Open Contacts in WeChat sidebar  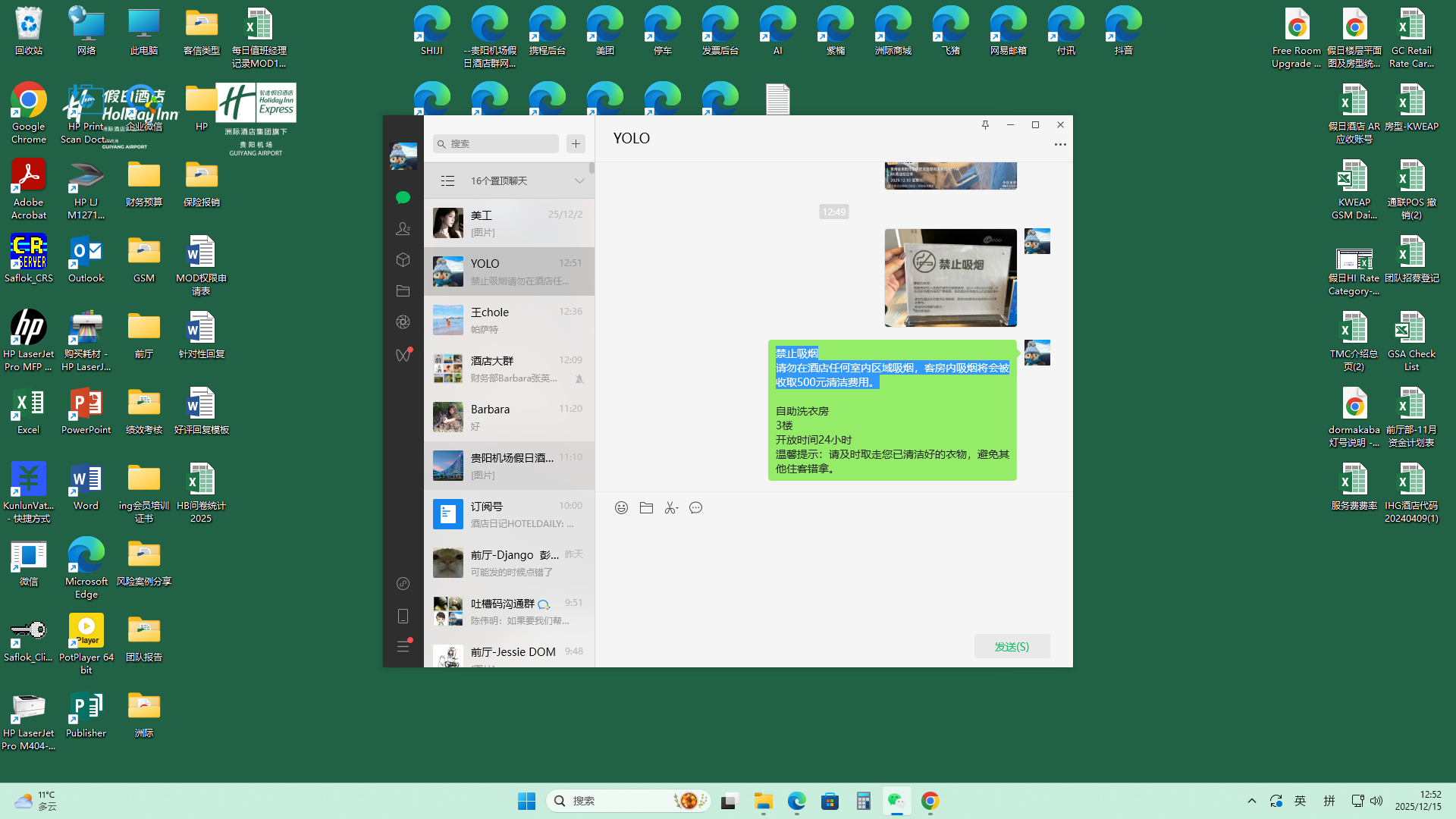click(403, 228)
